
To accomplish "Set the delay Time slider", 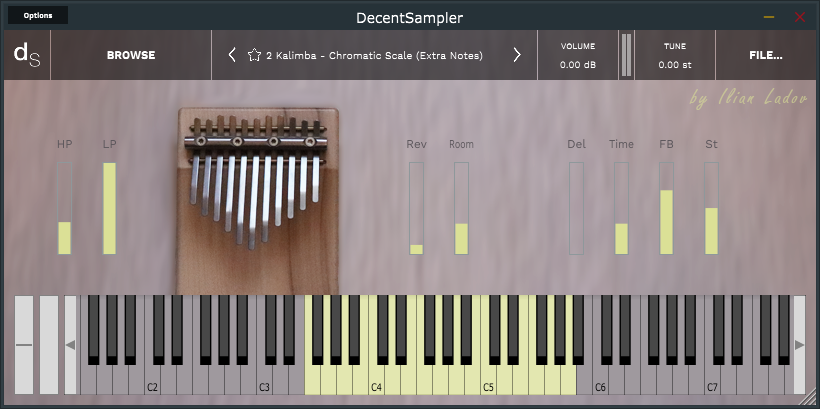I will (x=621, y=208).
